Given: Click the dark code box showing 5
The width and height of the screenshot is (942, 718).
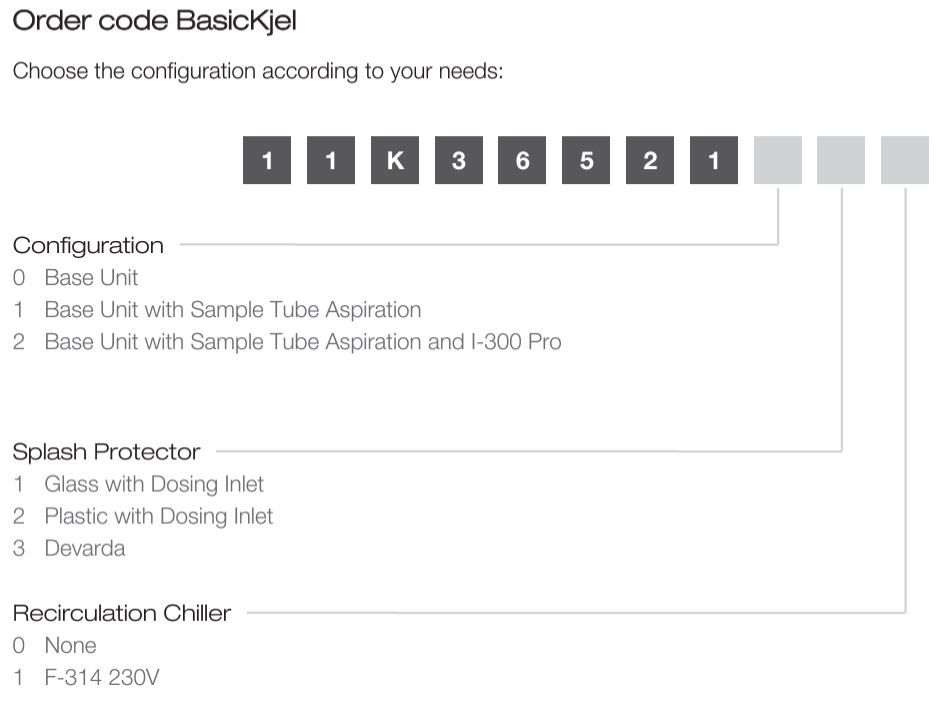Looking at the screenshot, I should point(586,160).
